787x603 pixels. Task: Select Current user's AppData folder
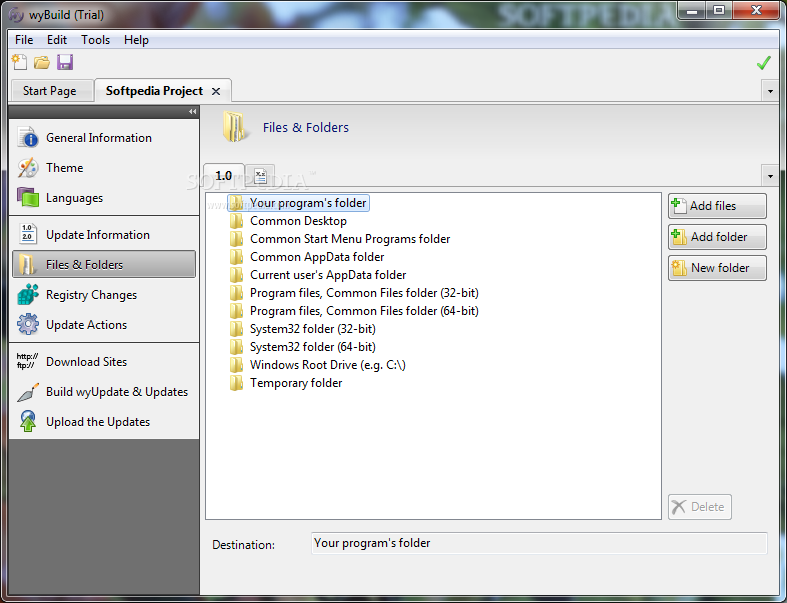(318, 275)
